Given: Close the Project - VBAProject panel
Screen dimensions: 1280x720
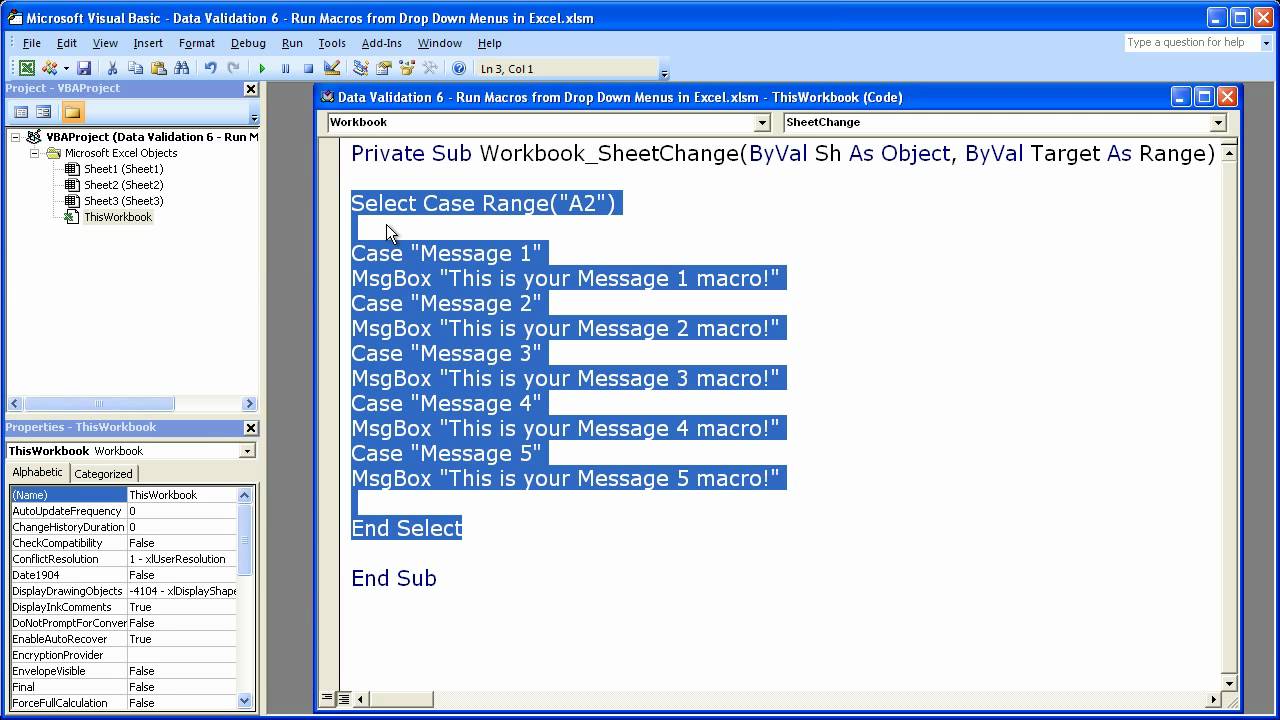Looking at the screenshot, I should click(x=251, y=89).
